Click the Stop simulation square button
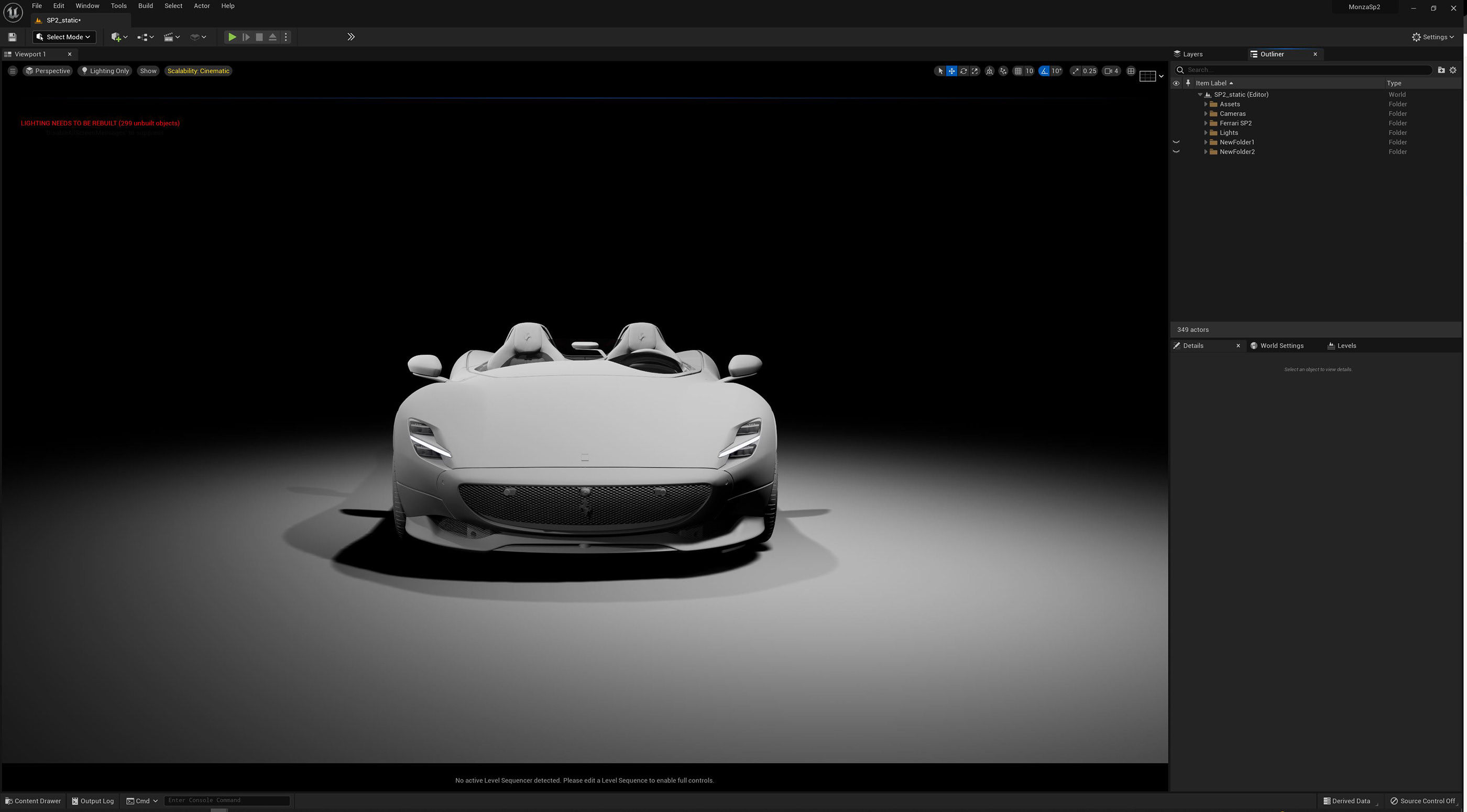 259,37
